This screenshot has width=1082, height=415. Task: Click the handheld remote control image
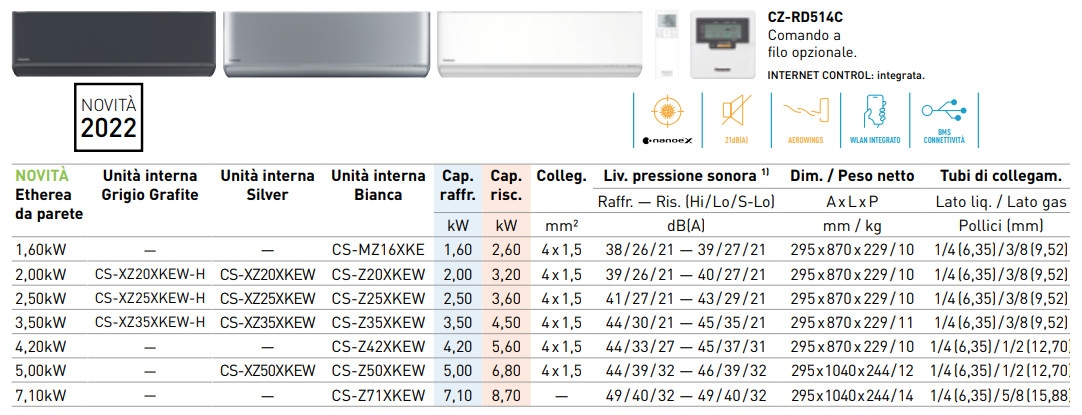[x=667, y=44]
